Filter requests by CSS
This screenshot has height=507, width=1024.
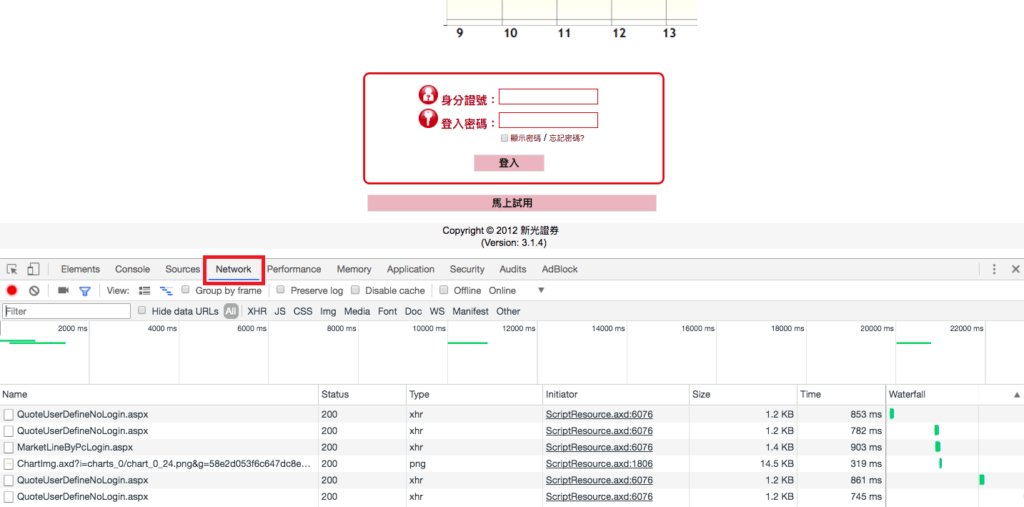[302, 312]
